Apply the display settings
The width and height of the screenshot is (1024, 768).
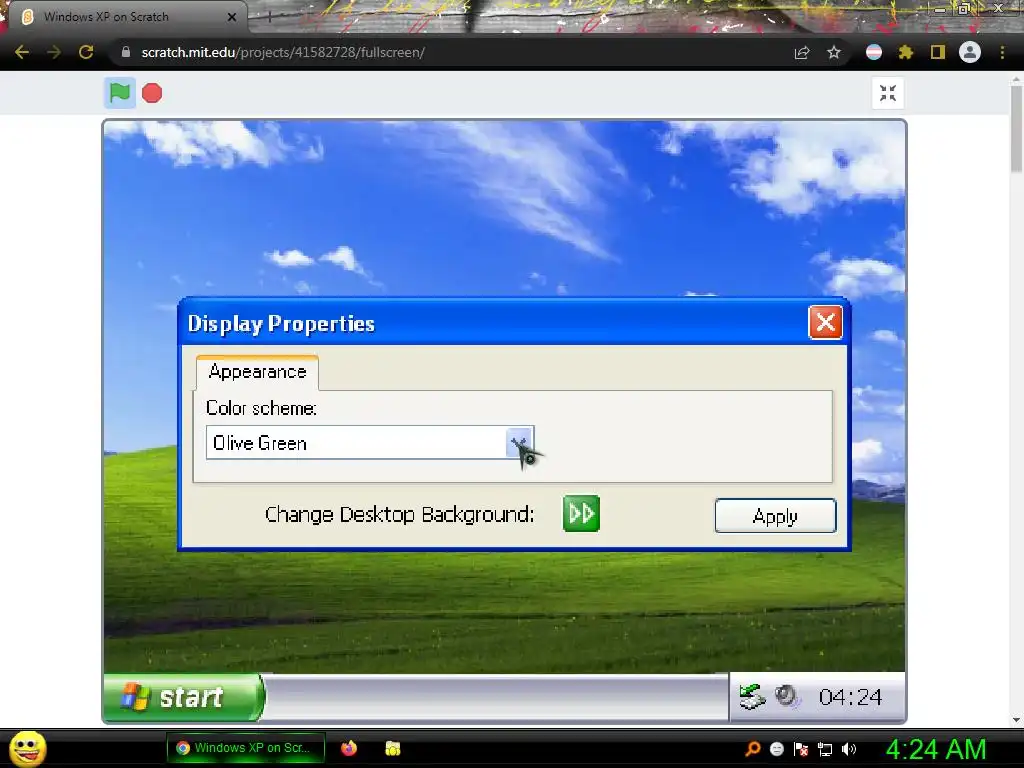click(775, 516)
